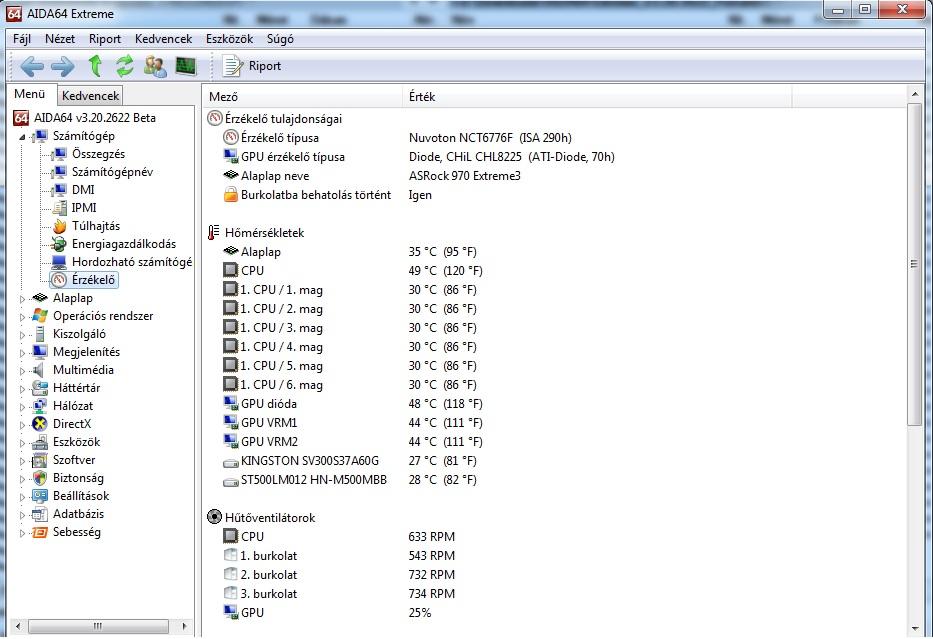This screenshot has width=933, height=639.
Task: Switch to the Menü tab
Action: point(30,94)
